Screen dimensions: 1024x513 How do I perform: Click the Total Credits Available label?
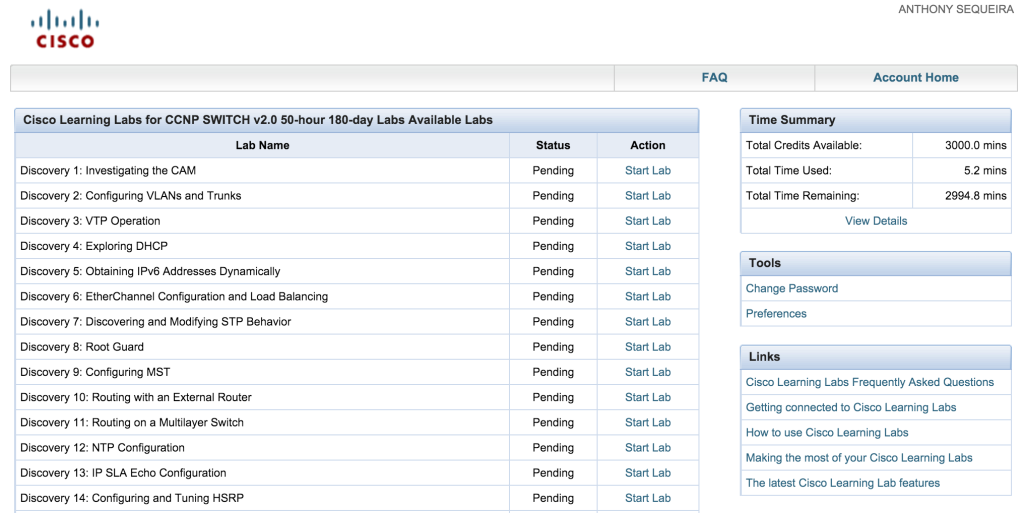click(804, 146)
